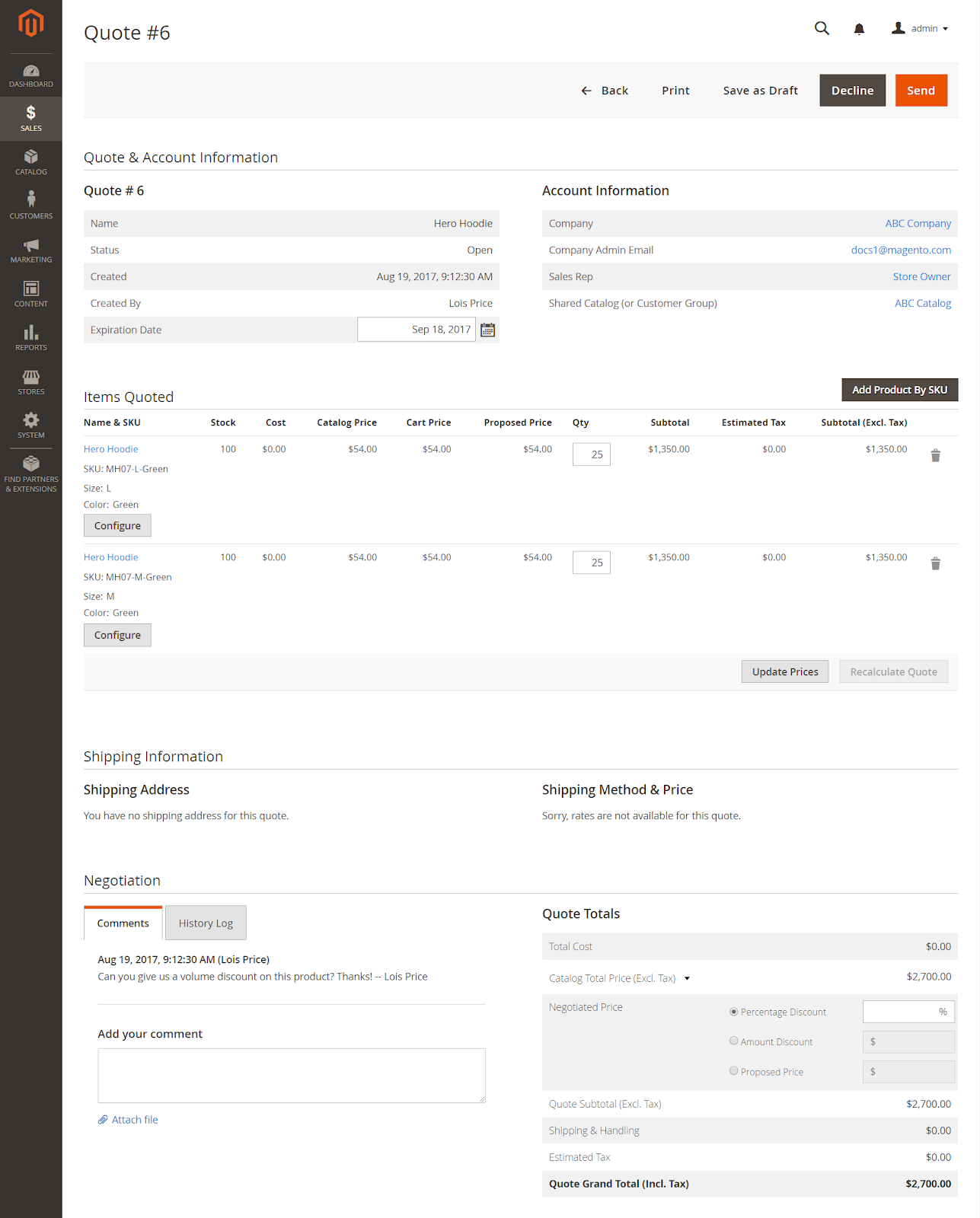Open the ABC Catalog link

click(x=923, y=303)
